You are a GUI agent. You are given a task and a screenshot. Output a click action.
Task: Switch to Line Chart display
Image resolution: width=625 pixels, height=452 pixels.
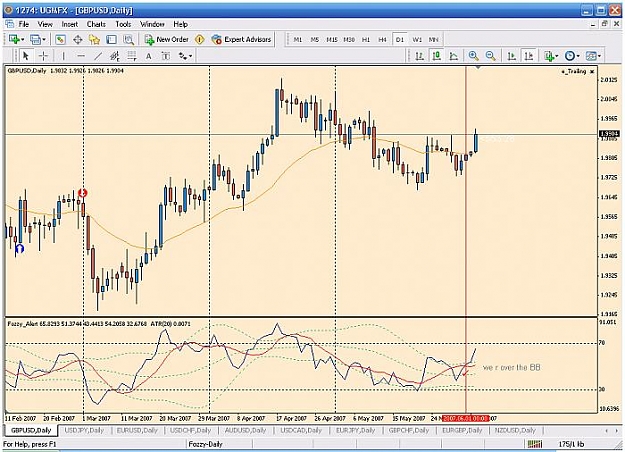[x=454, y=56]
